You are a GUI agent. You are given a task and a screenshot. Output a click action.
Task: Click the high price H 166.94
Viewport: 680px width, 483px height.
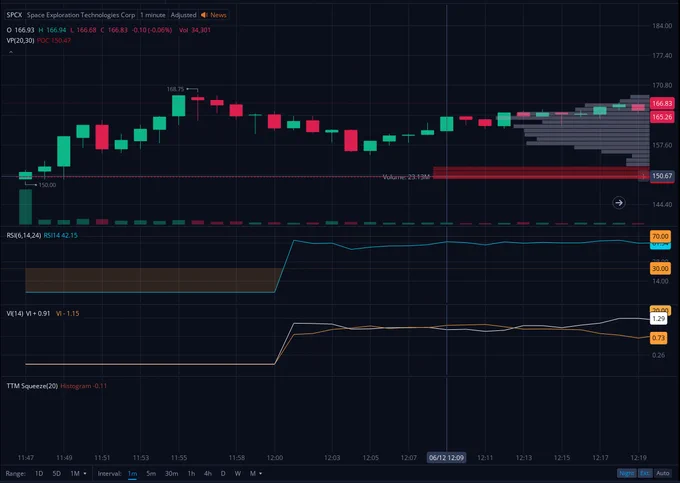point(52,30)
